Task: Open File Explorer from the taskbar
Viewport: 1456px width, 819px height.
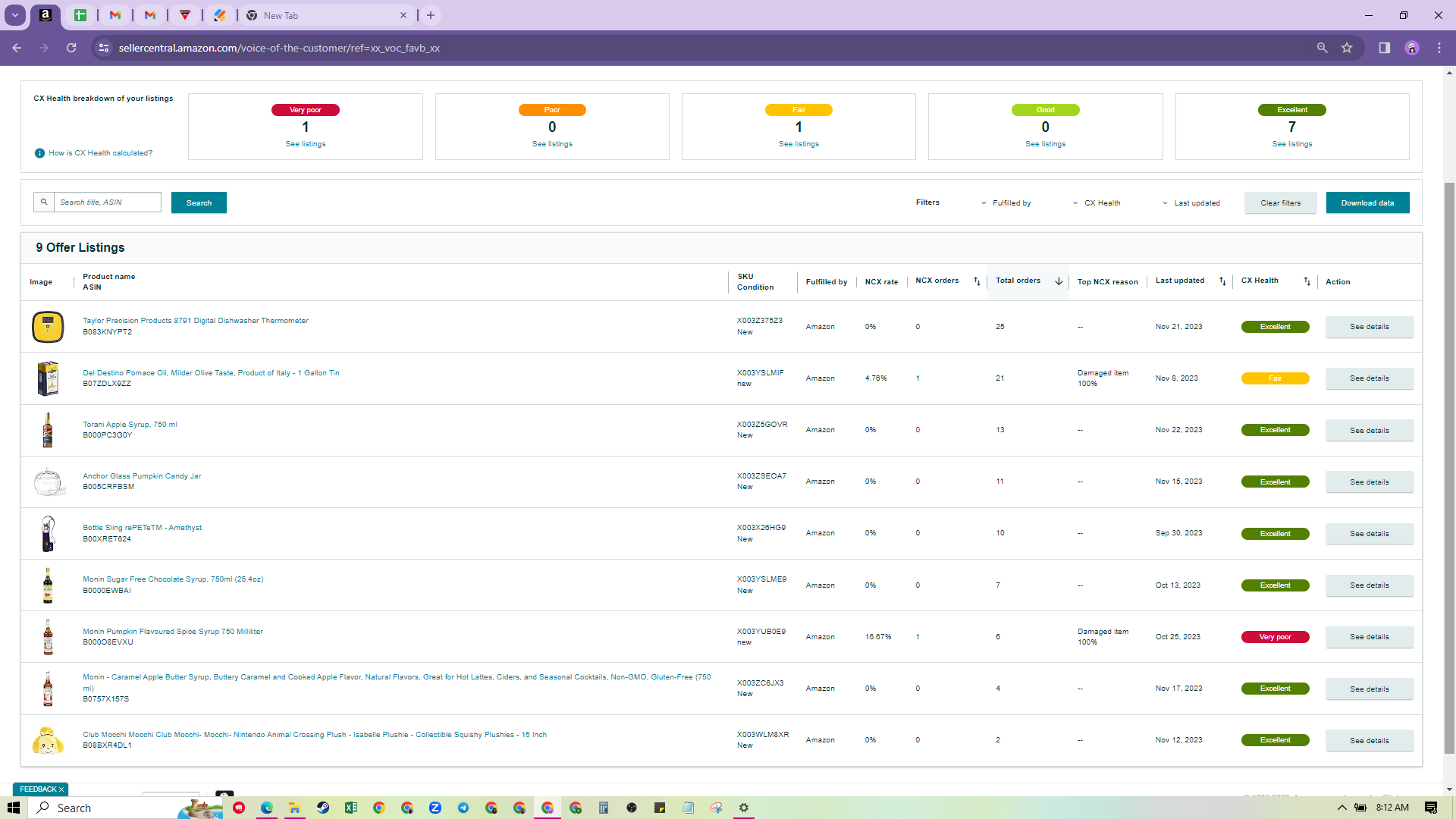Action: [x=294, y=808]
